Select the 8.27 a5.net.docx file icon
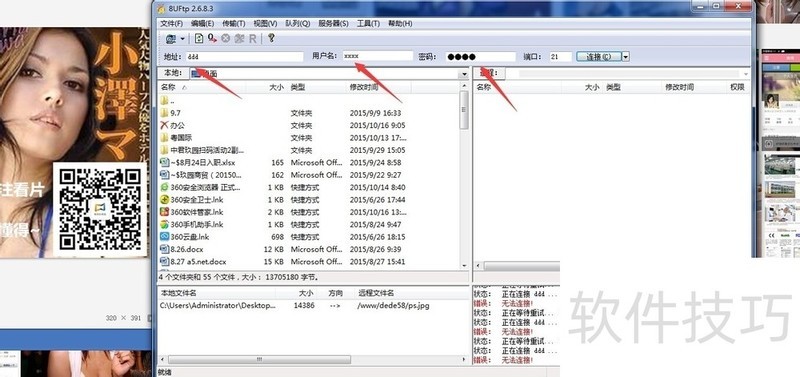This screenshot has height=377, width=800. tap(164, 262)
